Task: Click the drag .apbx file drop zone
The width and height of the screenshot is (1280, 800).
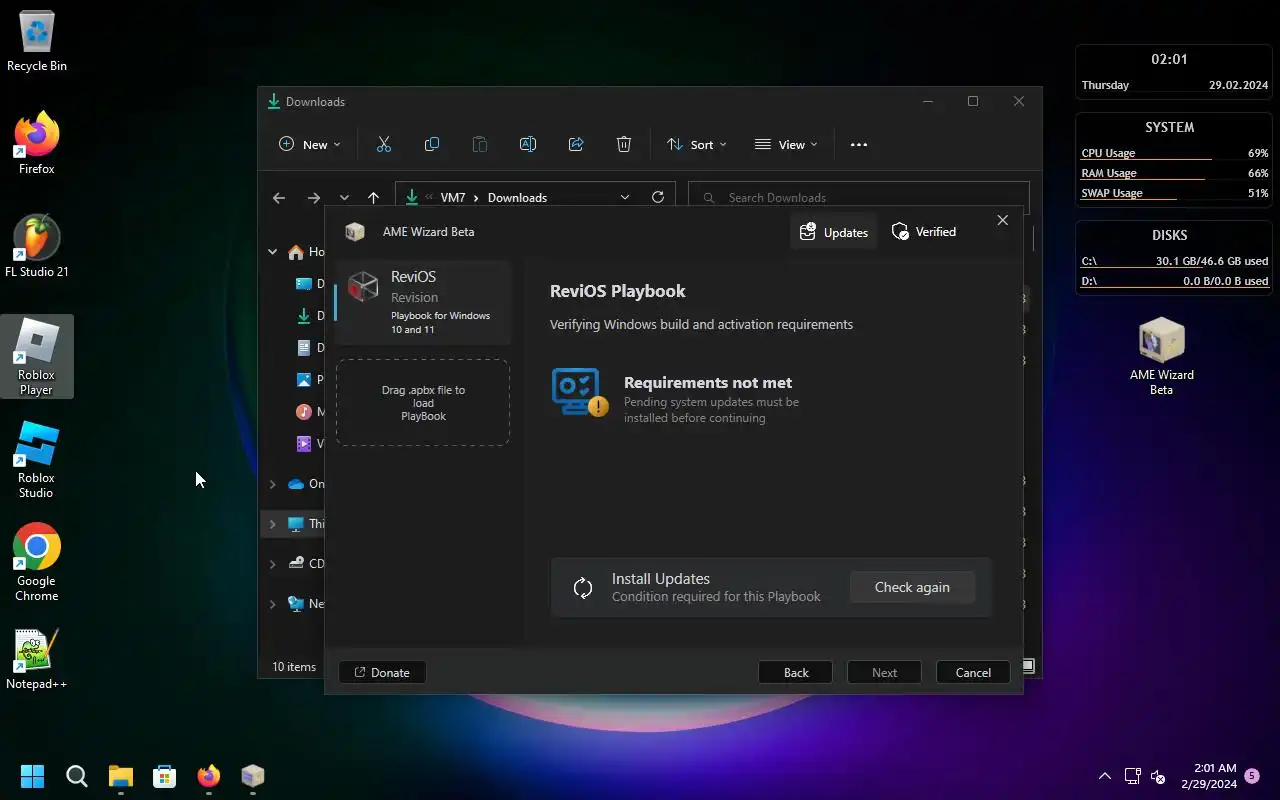Action: pos(423,403)
